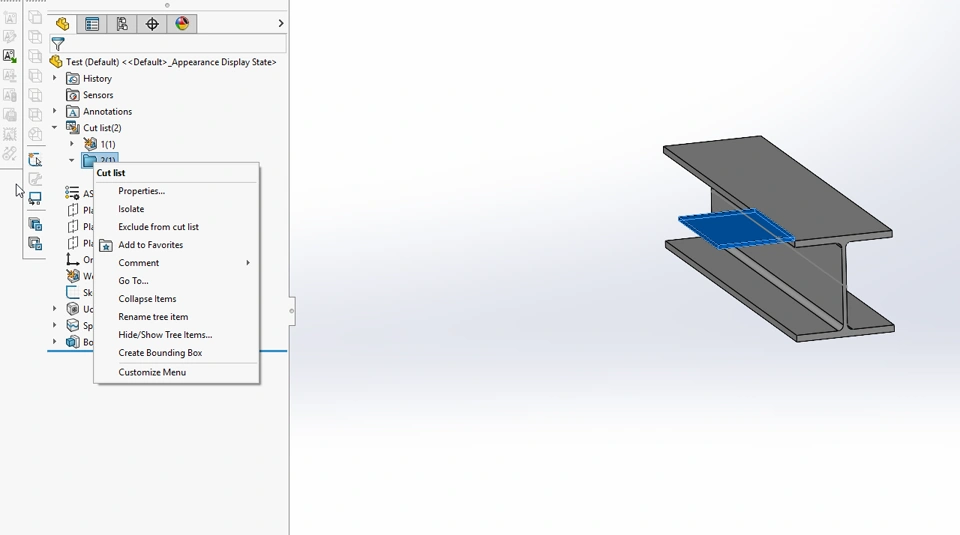The image size is (960, 535).
Task: Click the first plane icon in tree
Action: (x=72, y=210)
